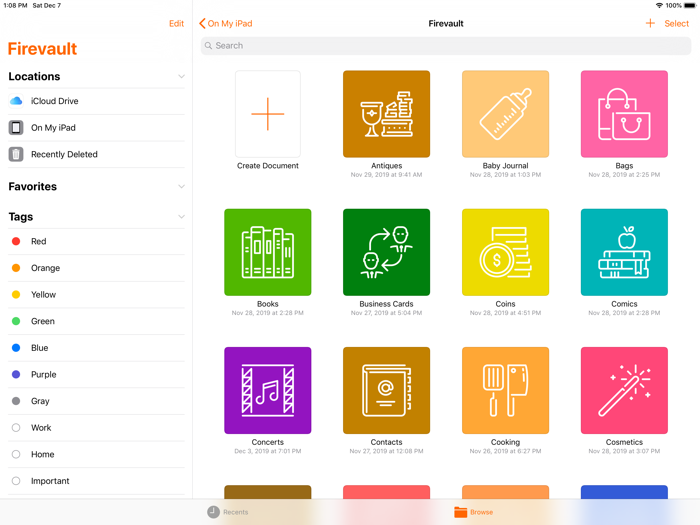Viewport: 700px width, 525px height.
Task: Open the Cooking collection icon
Action: tap(505, 390)
